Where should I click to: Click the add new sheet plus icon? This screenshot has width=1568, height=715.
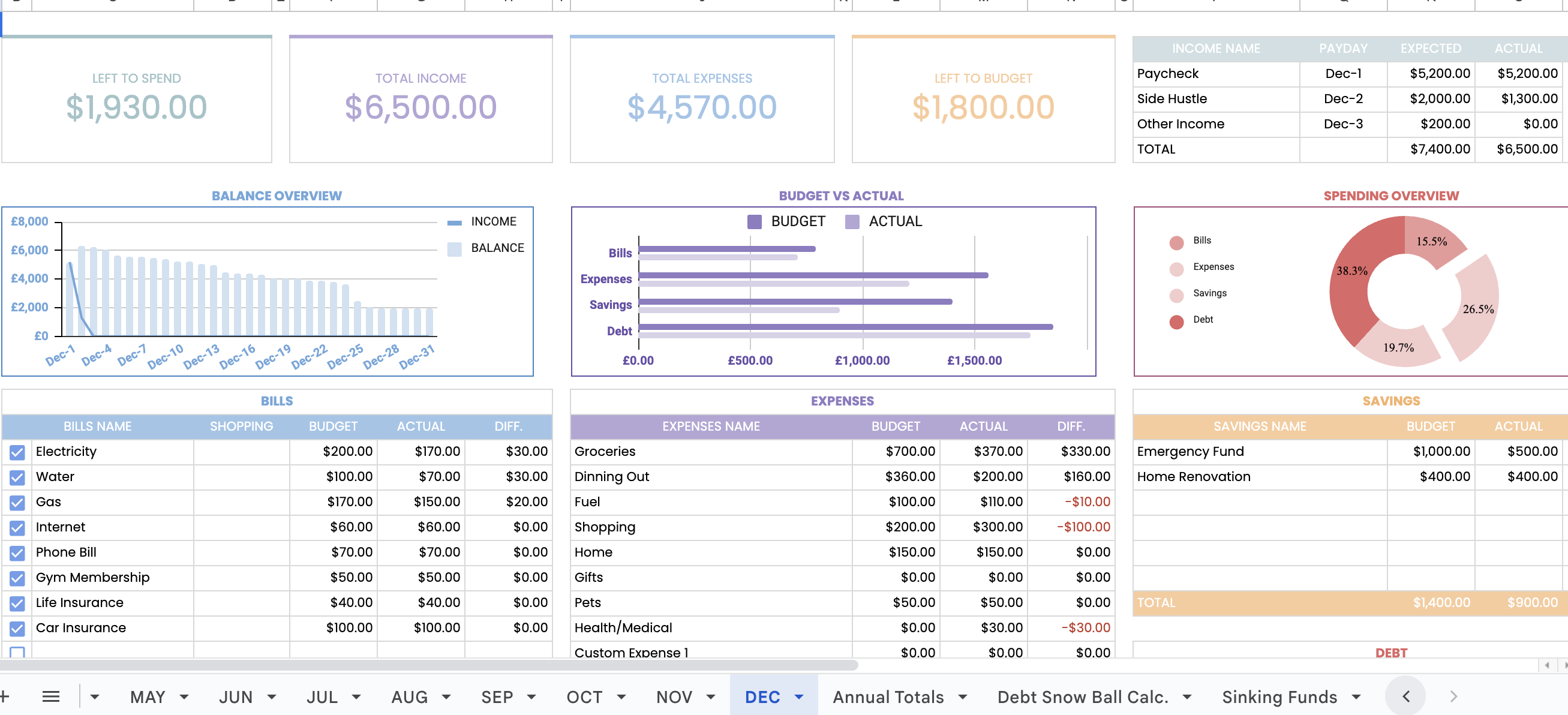pos(4,696)
